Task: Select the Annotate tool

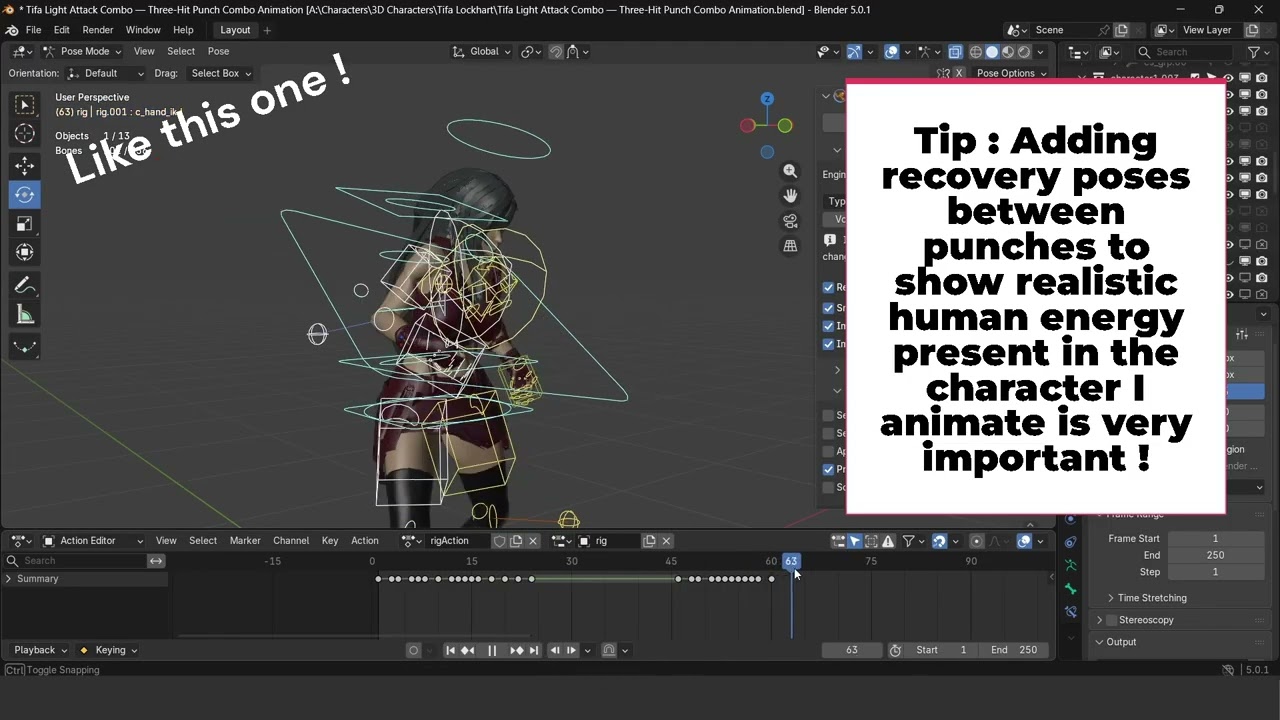Action: tap(25, 286)
